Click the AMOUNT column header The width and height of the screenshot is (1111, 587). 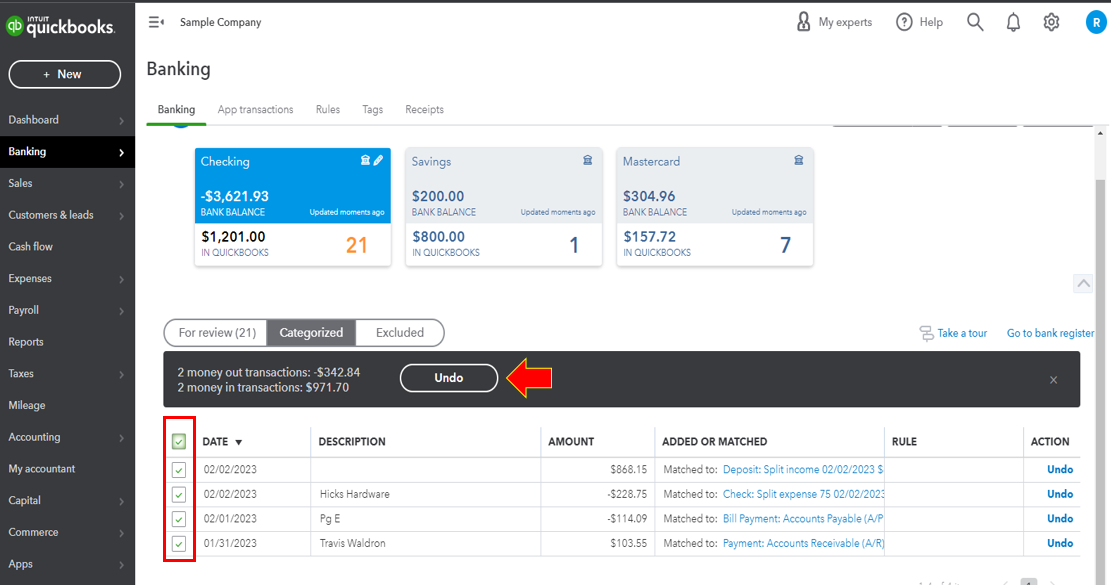571,442
